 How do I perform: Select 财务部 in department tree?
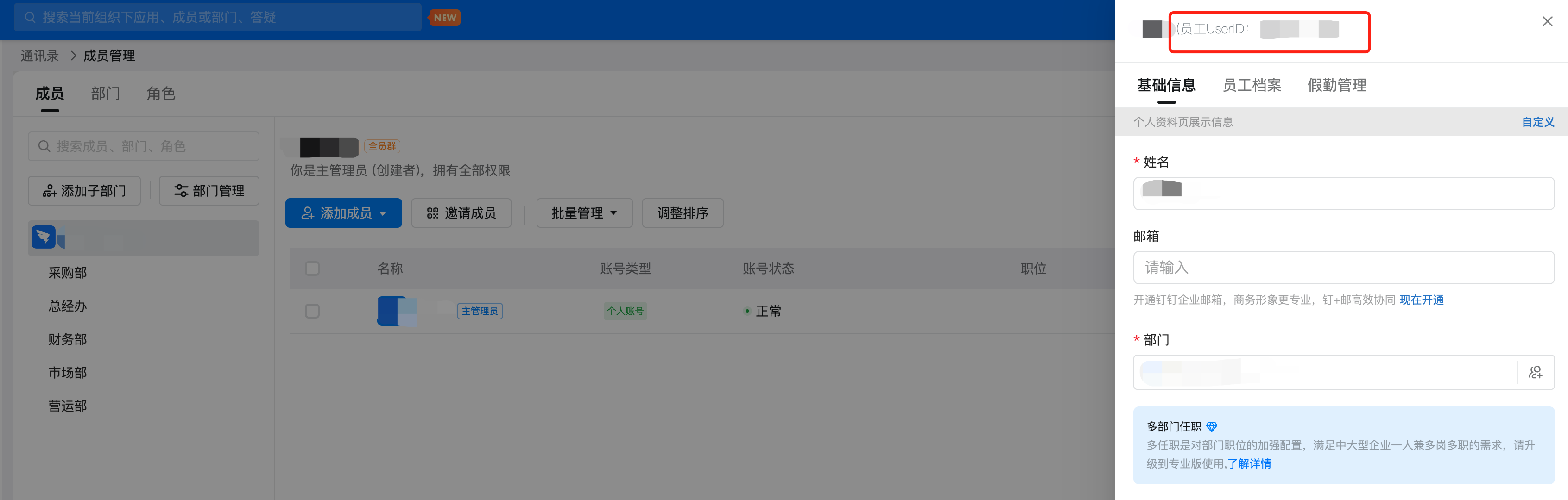pos(68,339)
